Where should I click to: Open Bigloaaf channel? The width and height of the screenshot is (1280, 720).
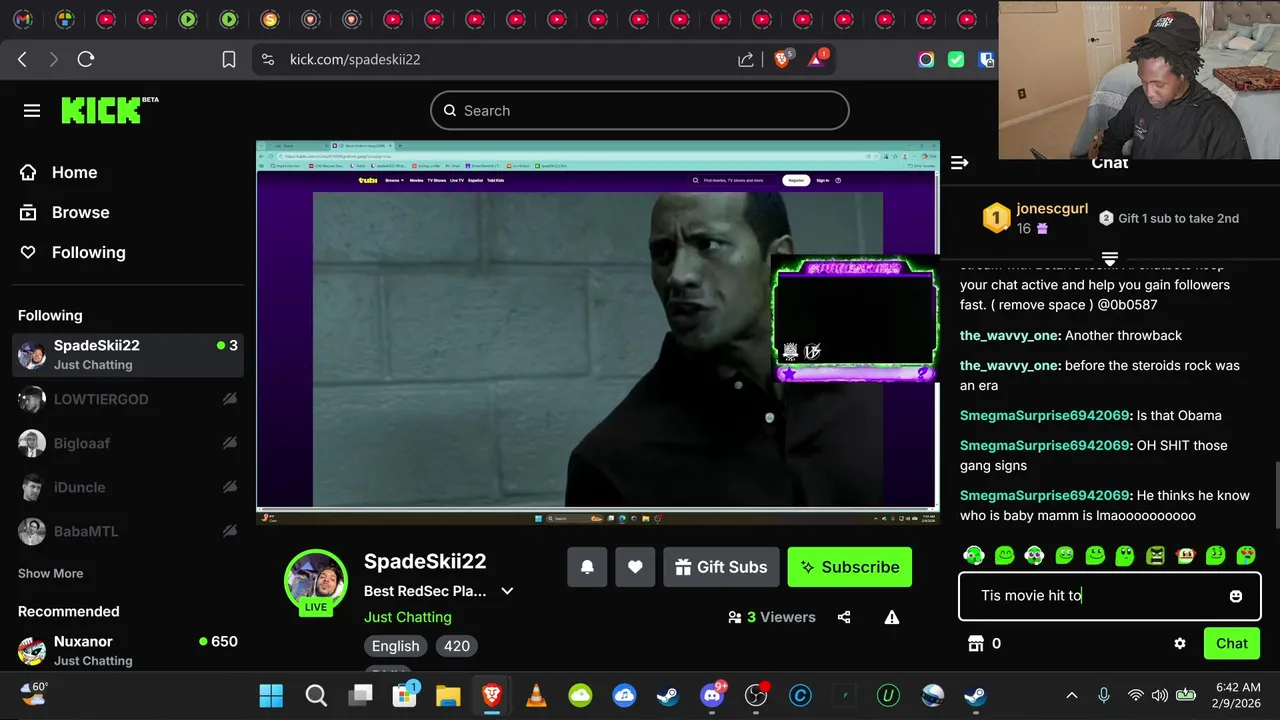point(128,443)
